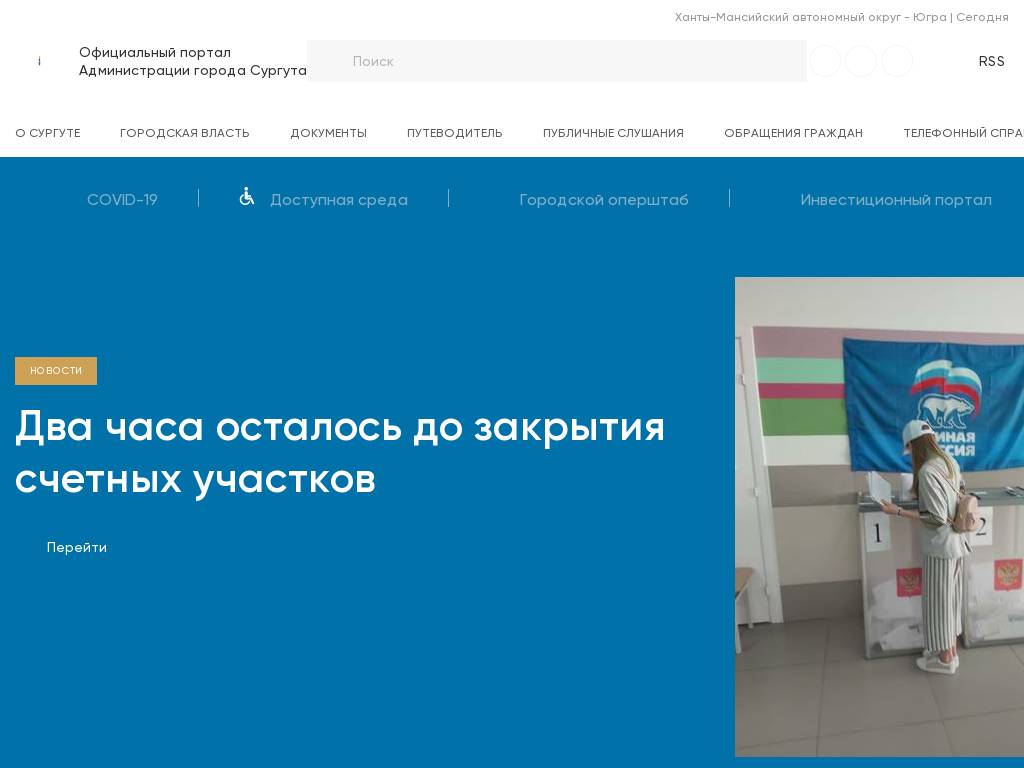Open the RSS feed link

tap(991, 61)
